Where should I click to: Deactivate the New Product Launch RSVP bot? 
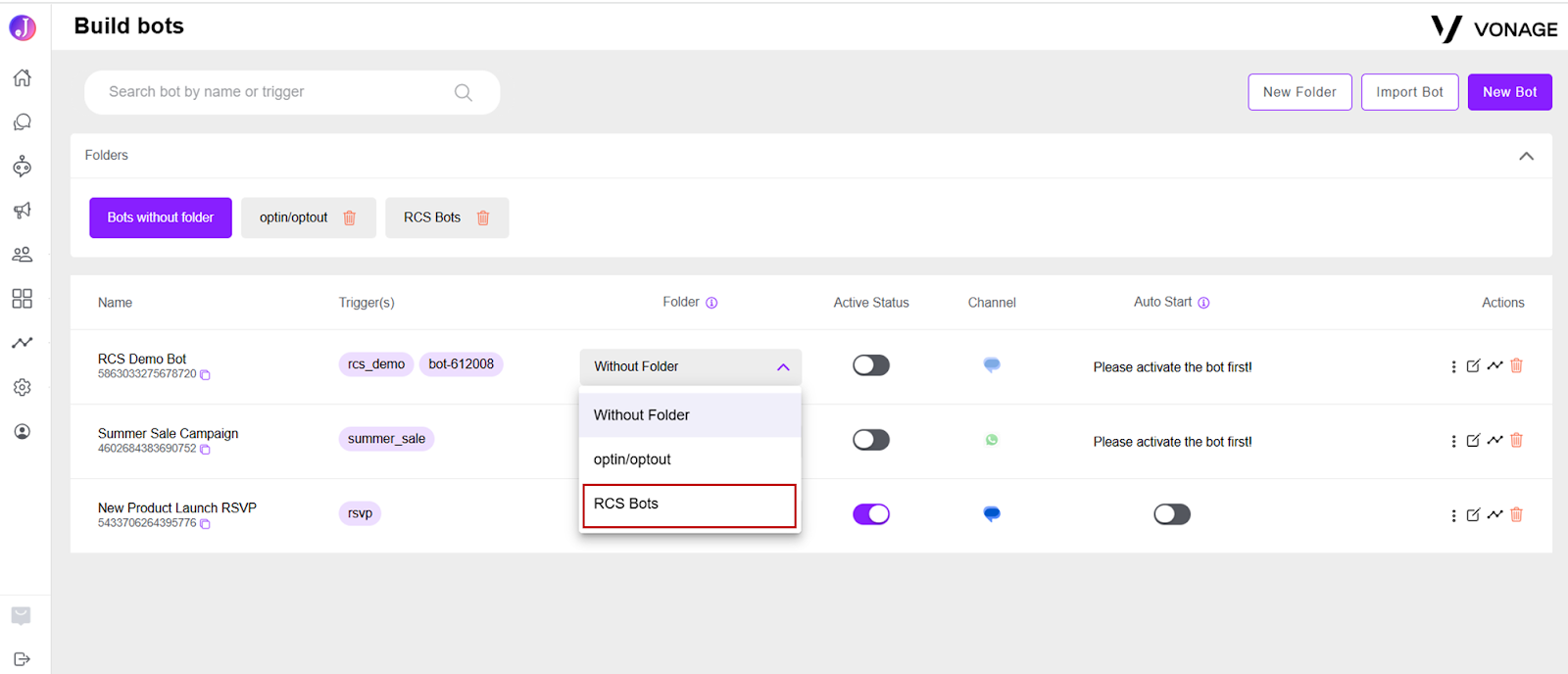point(871,514)
